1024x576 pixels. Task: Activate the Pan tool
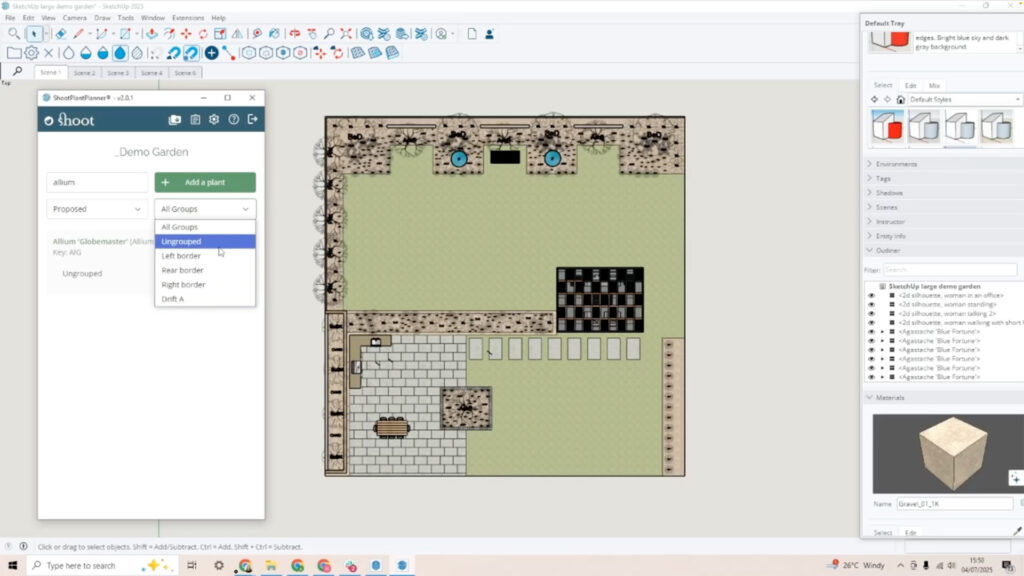click(x=312, y=34)
